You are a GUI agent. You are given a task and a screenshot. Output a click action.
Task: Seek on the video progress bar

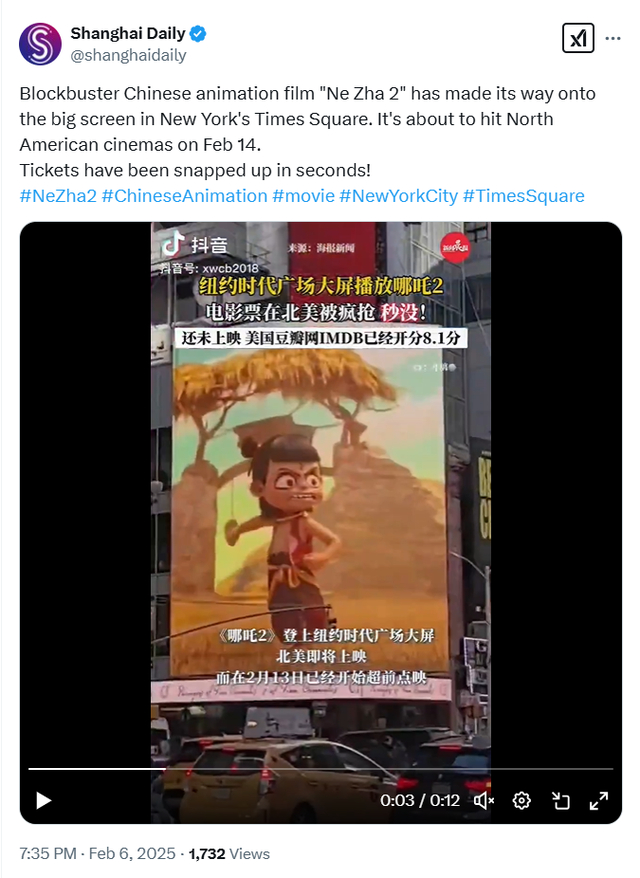pyautogui.click(x=321, y=769)
